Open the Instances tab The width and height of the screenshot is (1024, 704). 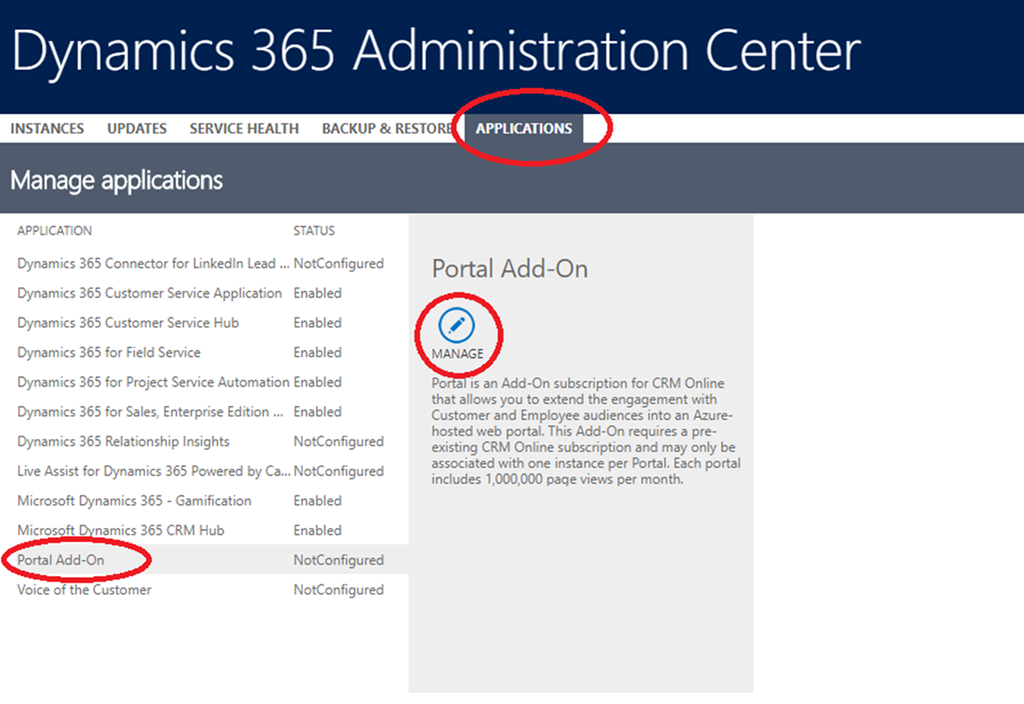[x=47, y=128]
